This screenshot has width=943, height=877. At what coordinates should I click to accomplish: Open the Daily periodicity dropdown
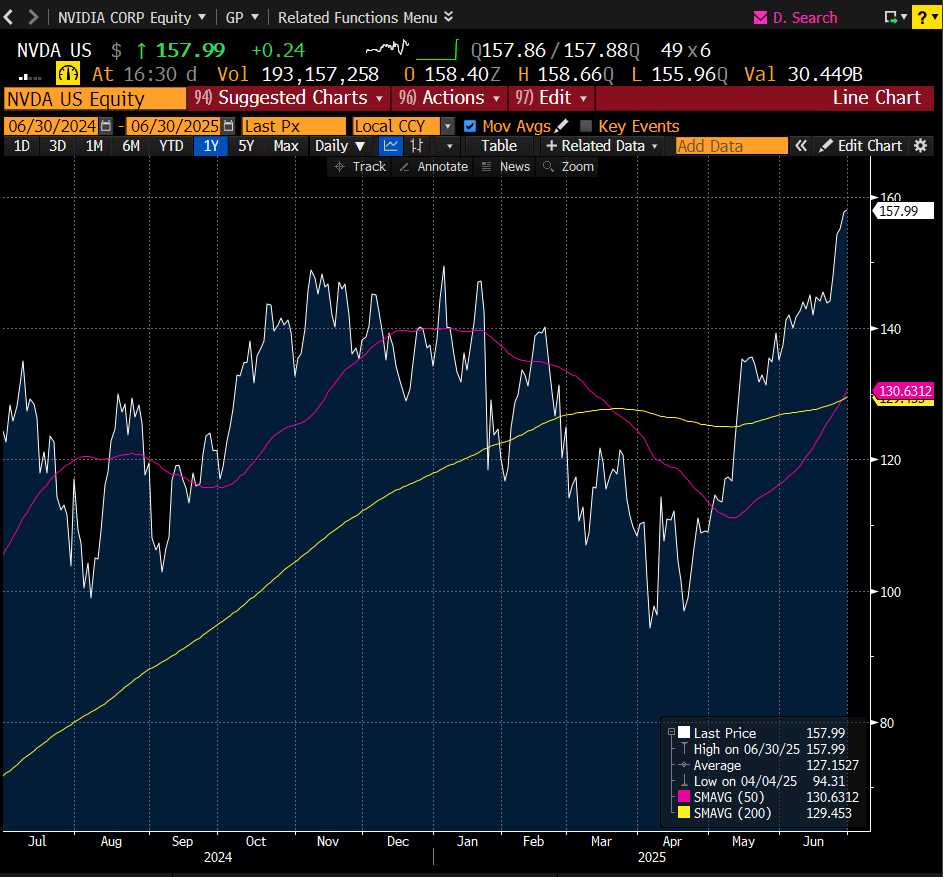tap(340, 146)
